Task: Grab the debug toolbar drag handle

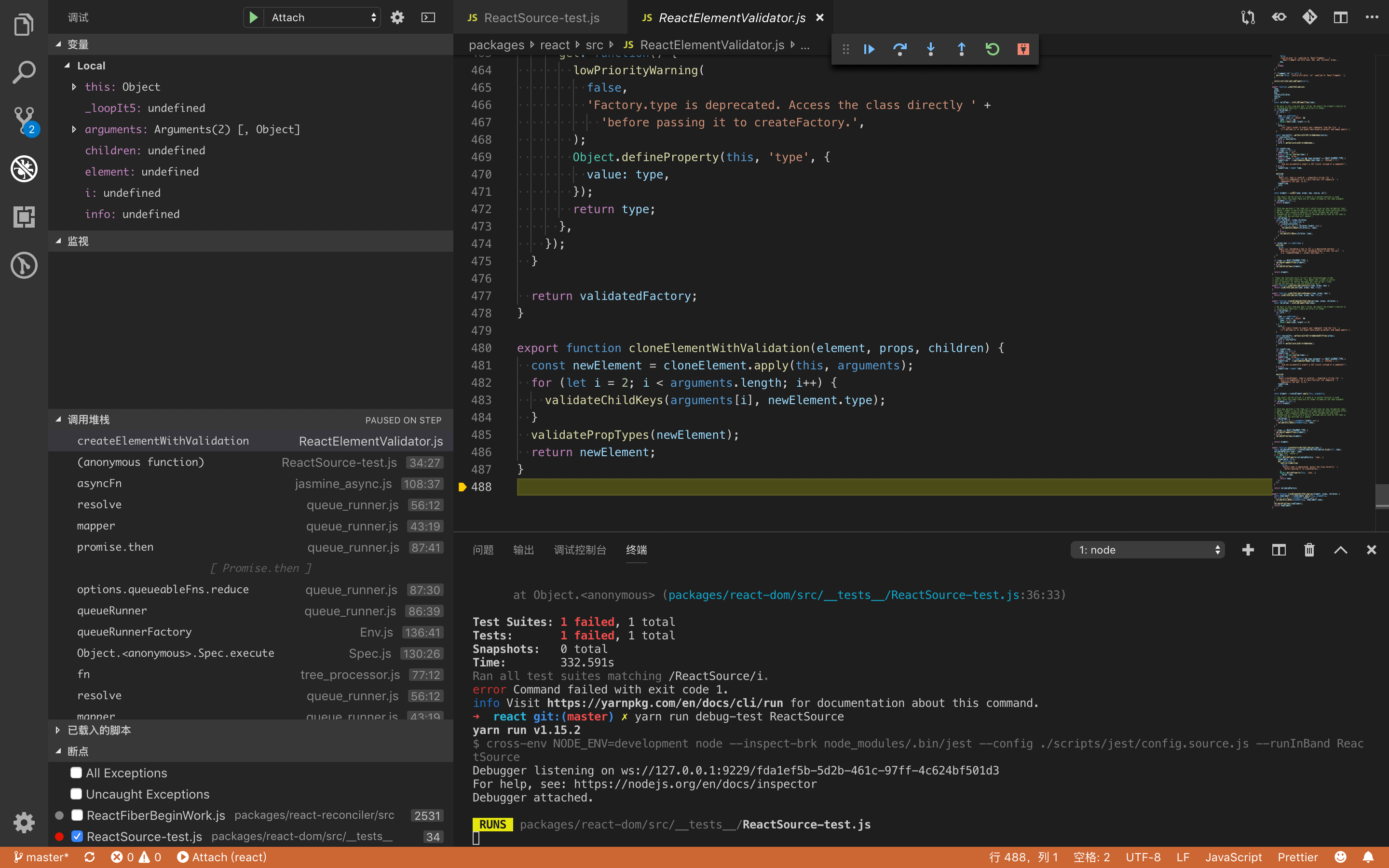Action: click(845, 49)
